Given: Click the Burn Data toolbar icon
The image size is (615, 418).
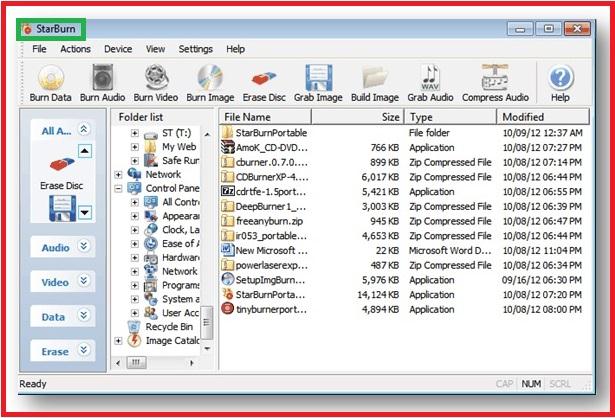Looking at the screenshot, I should (x=48, y=78).
